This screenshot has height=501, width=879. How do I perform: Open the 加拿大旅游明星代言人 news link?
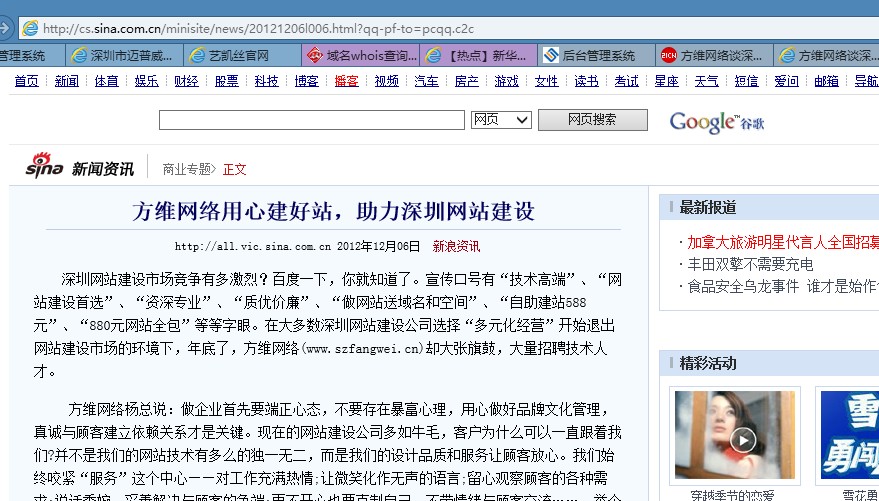coord(782,241)
